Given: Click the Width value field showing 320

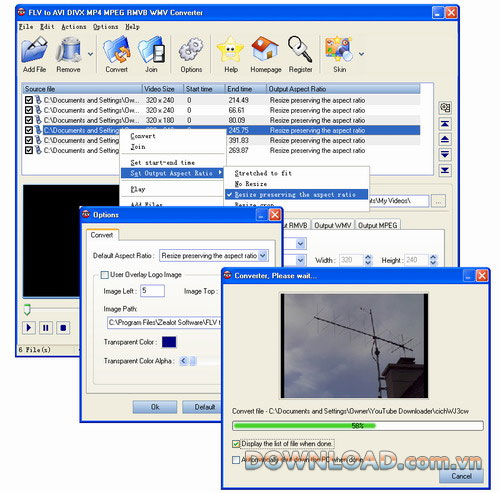Looking at the screenshot, I should click(352, 260).
